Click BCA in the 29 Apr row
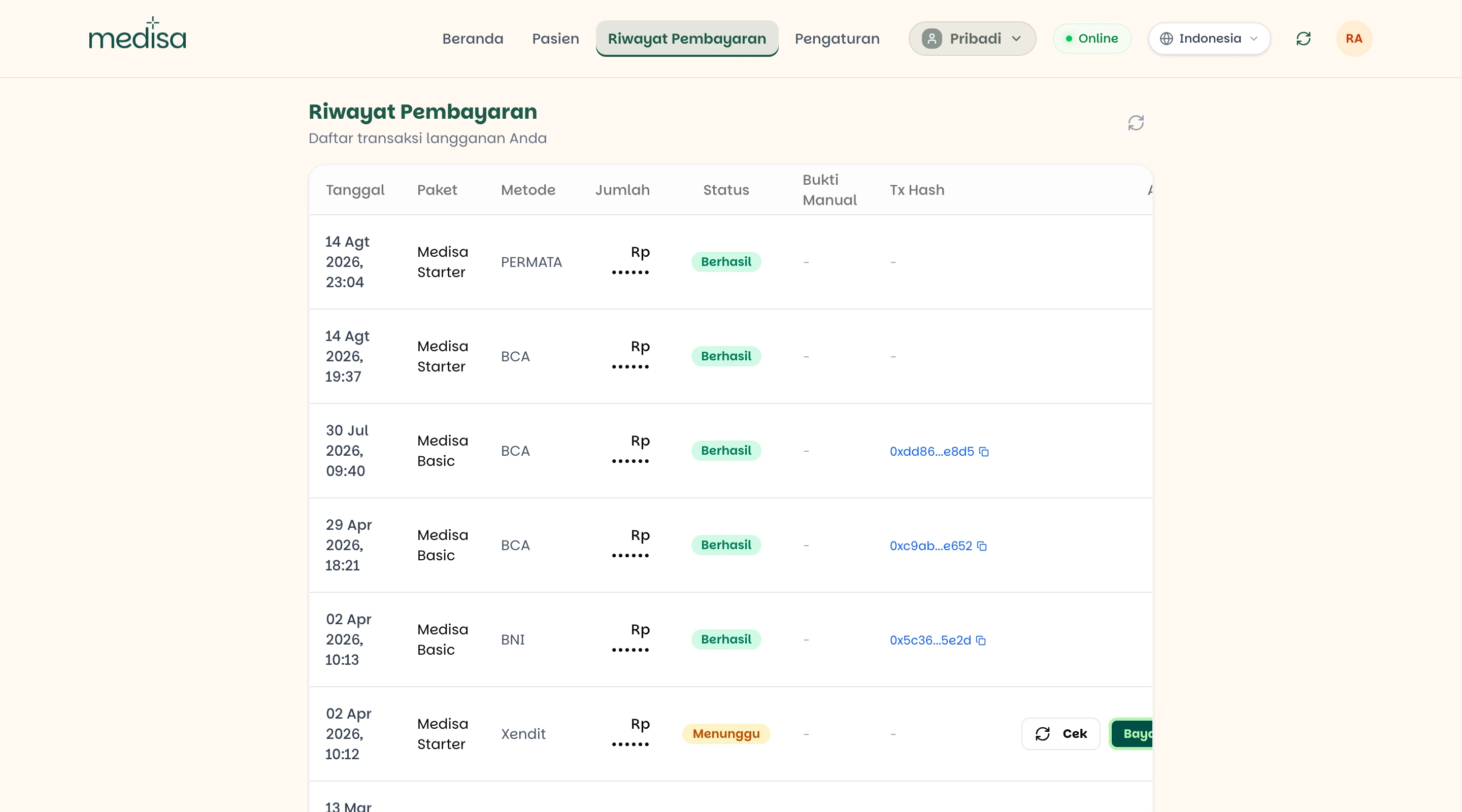 (515, 545)
